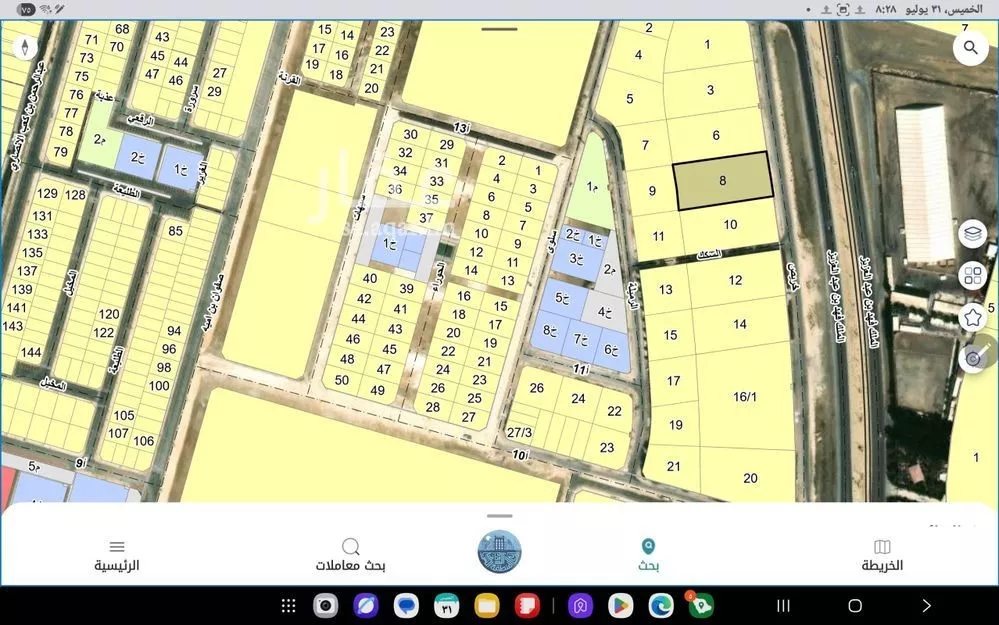Reset map orientation with the compass button
The height and width of the screenshot is (625, 999).
coord(23,47)
